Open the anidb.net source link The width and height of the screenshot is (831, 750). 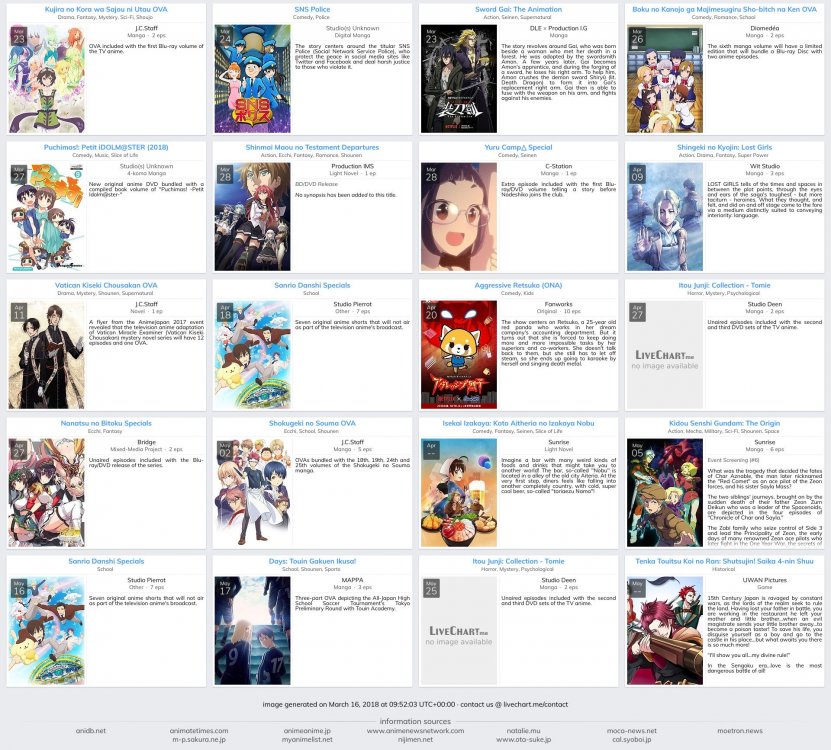point(91,730)
